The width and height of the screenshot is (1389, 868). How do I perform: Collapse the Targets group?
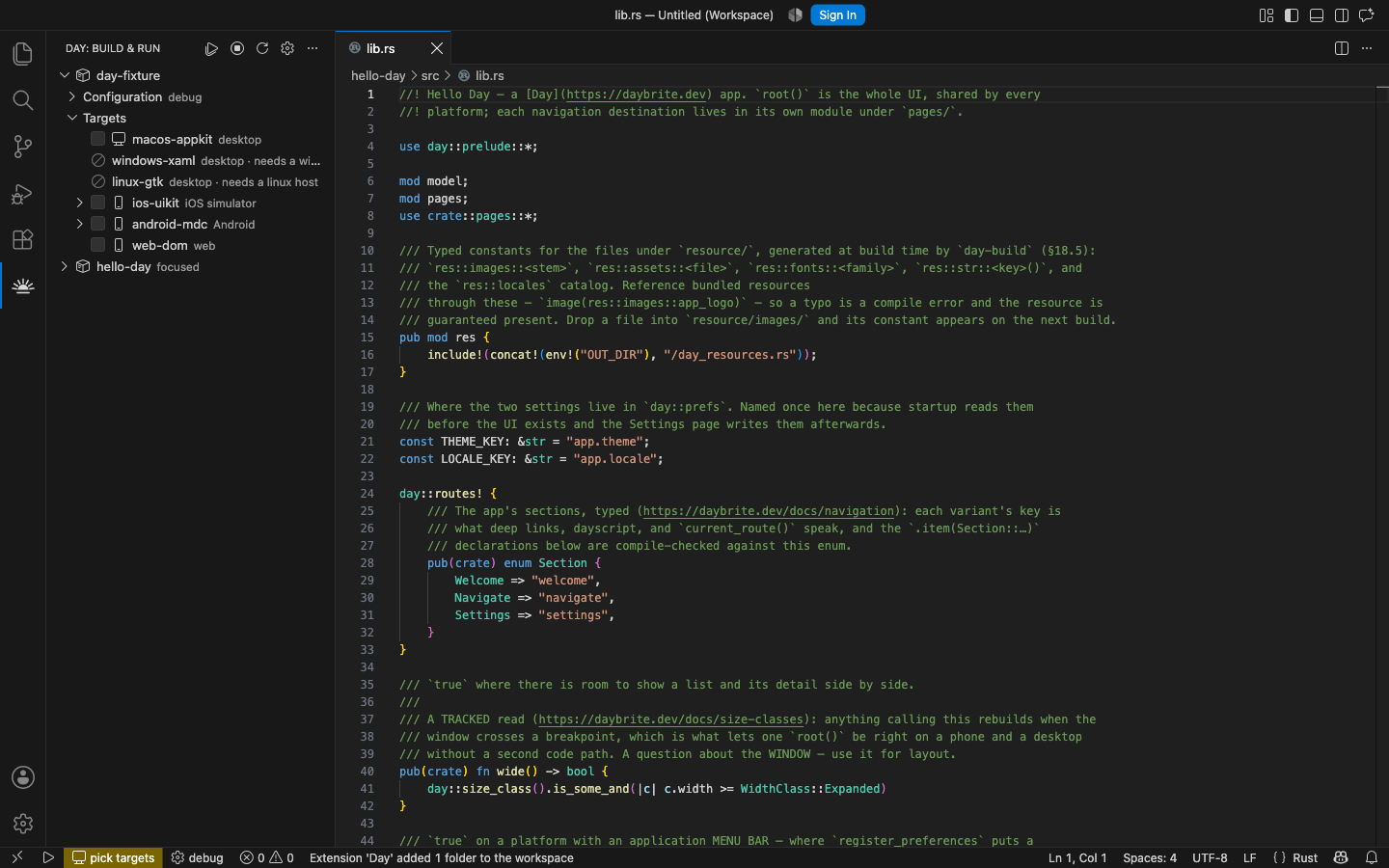tap(72, 118)
